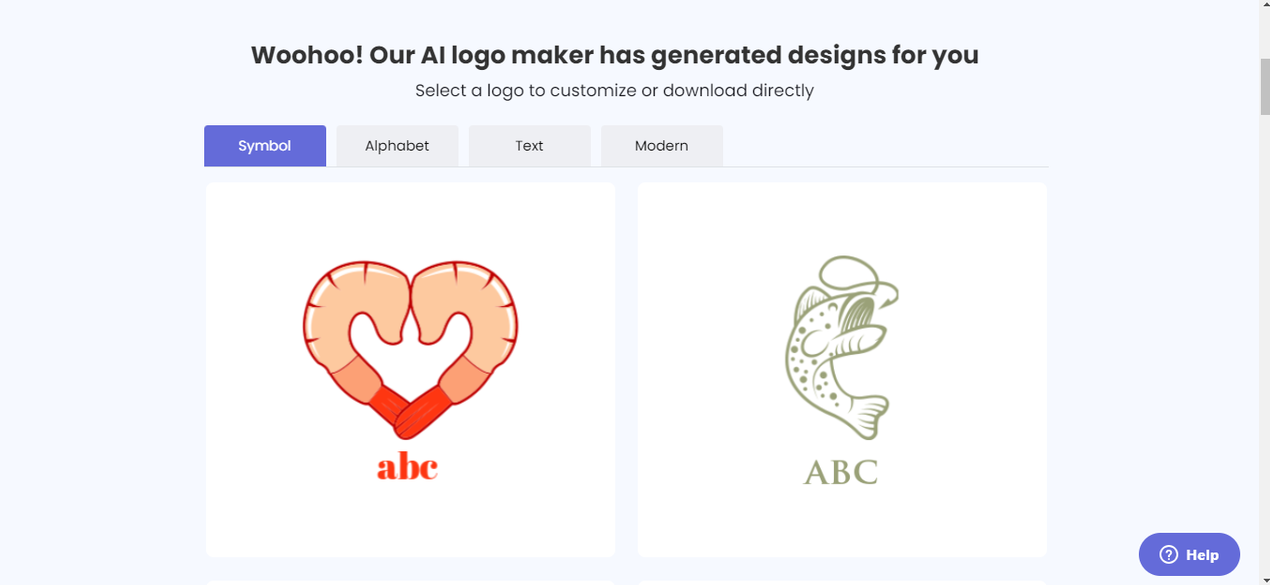Select the fish chef logo card
The image size is (1270, 585).
coord(842,369)
